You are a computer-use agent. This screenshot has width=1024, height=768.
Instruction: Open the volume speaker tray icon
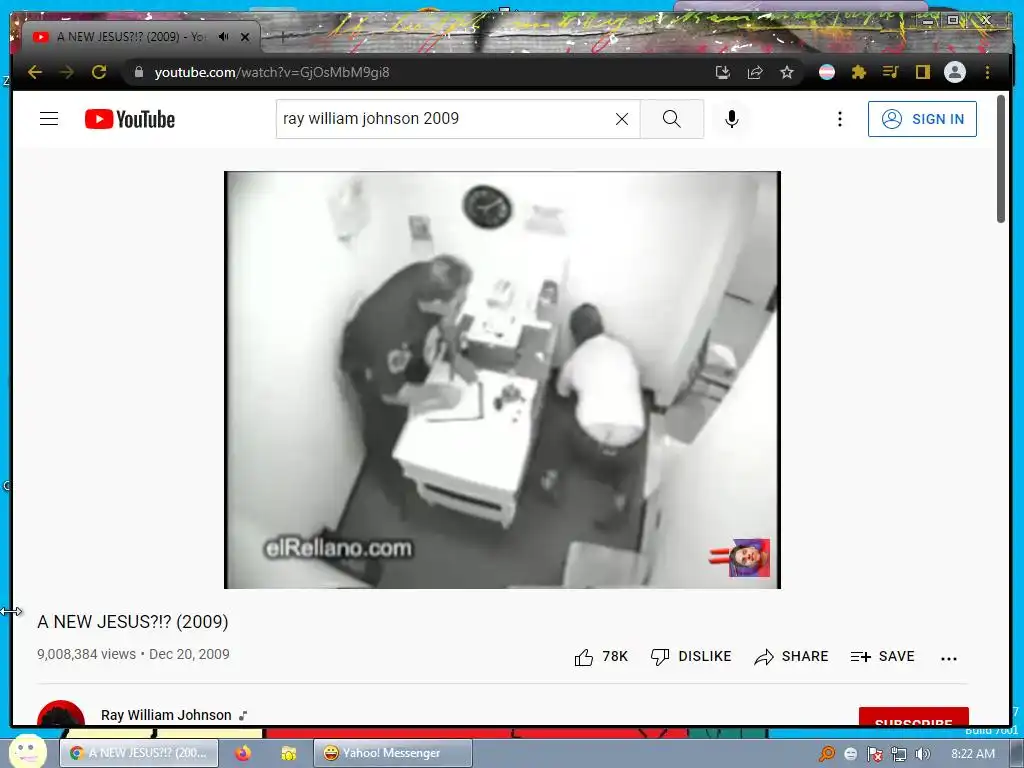click(x=923, y=754)
